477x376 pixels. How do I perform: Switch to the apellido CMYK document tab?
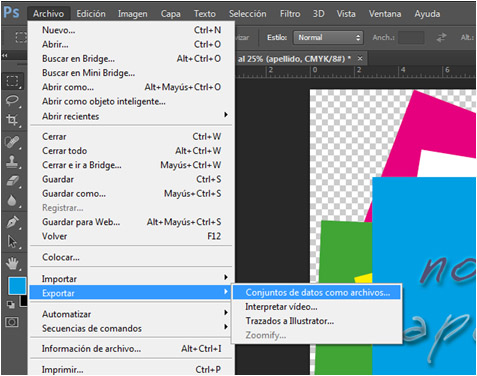pos(293,59)
